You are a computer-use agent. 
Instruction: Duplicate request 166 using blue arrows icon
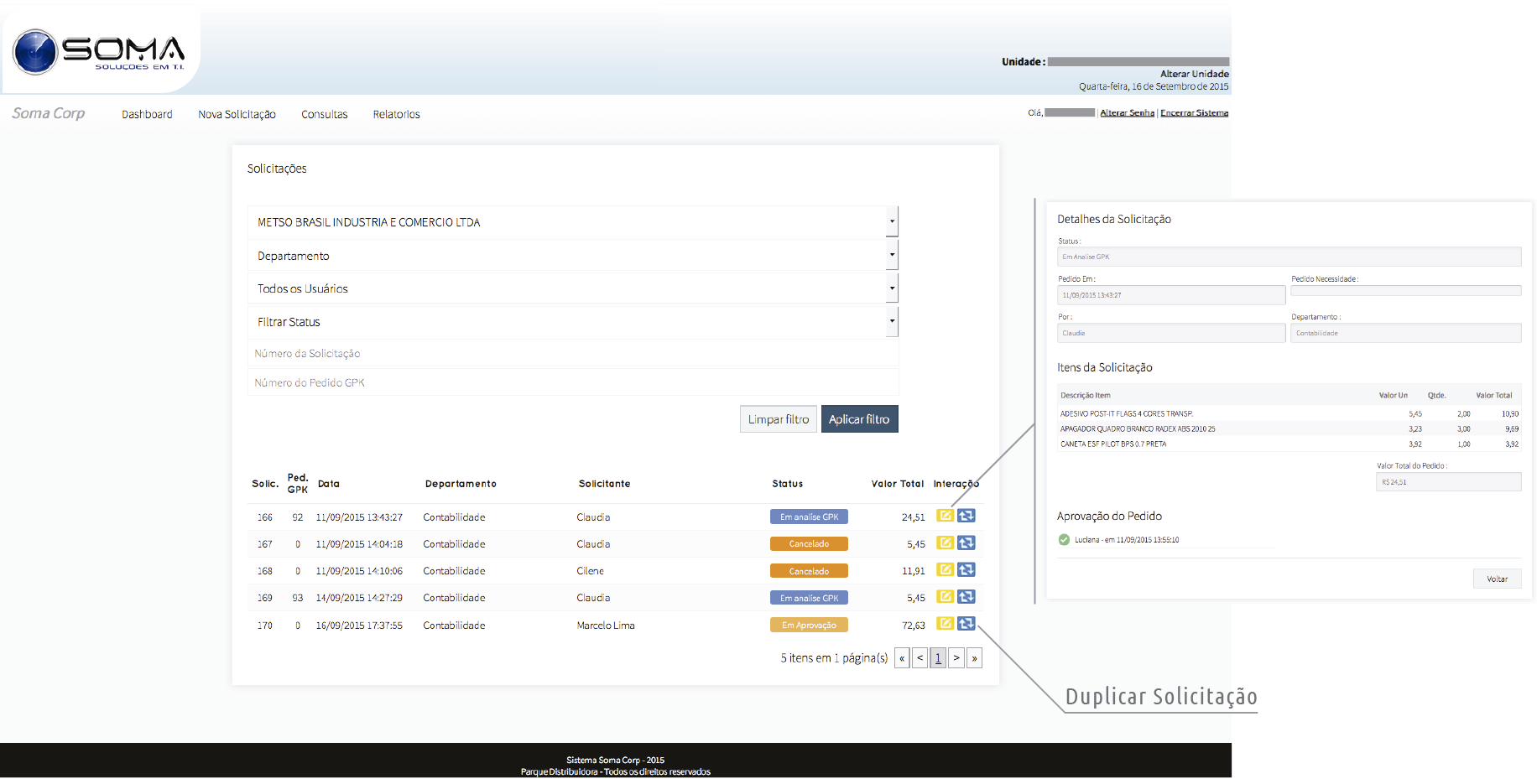(x=966, y=516)
